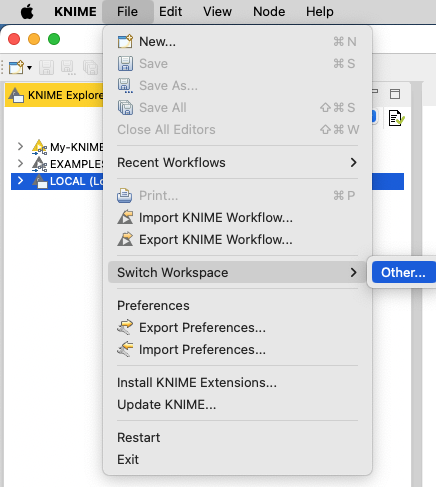Select Import KNIME Workflow...

(237, 218)
